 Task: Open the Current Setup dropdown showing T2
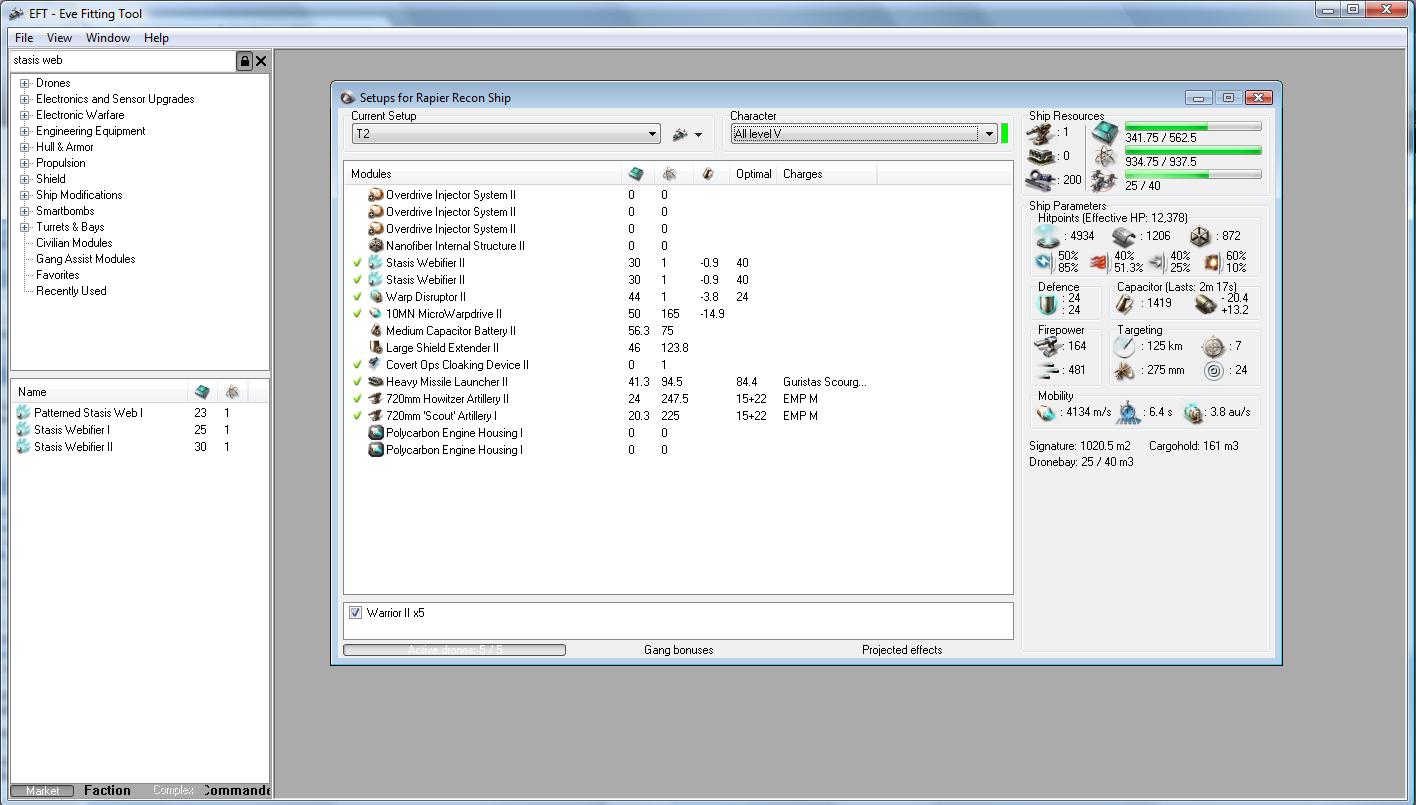[x=506, y=134]
